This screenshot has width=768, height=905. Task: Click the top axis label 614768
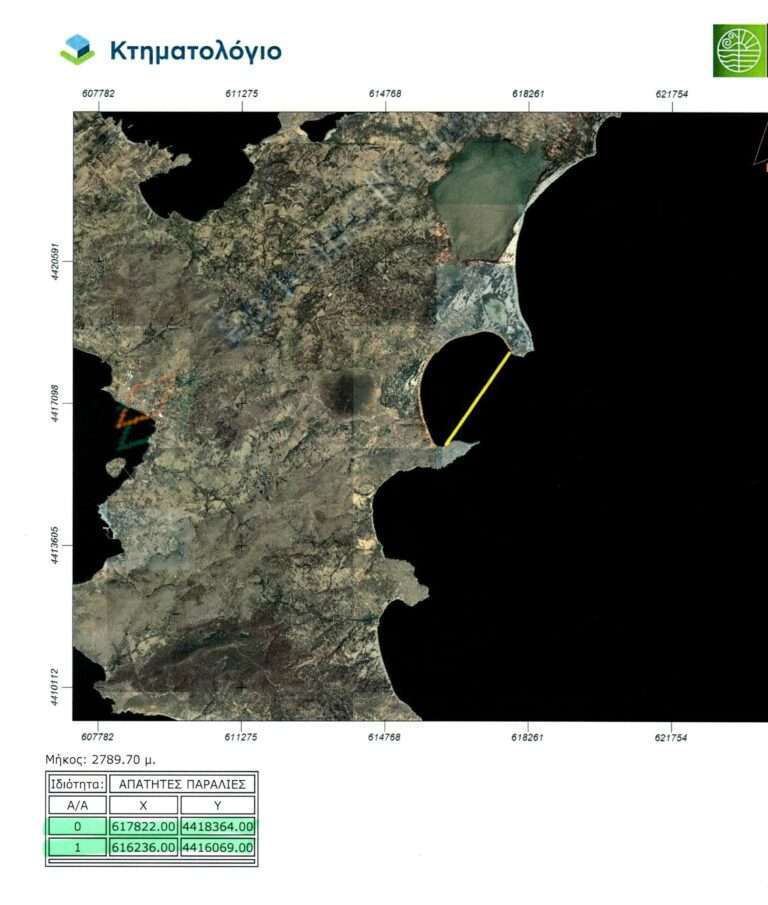[385, 93]
